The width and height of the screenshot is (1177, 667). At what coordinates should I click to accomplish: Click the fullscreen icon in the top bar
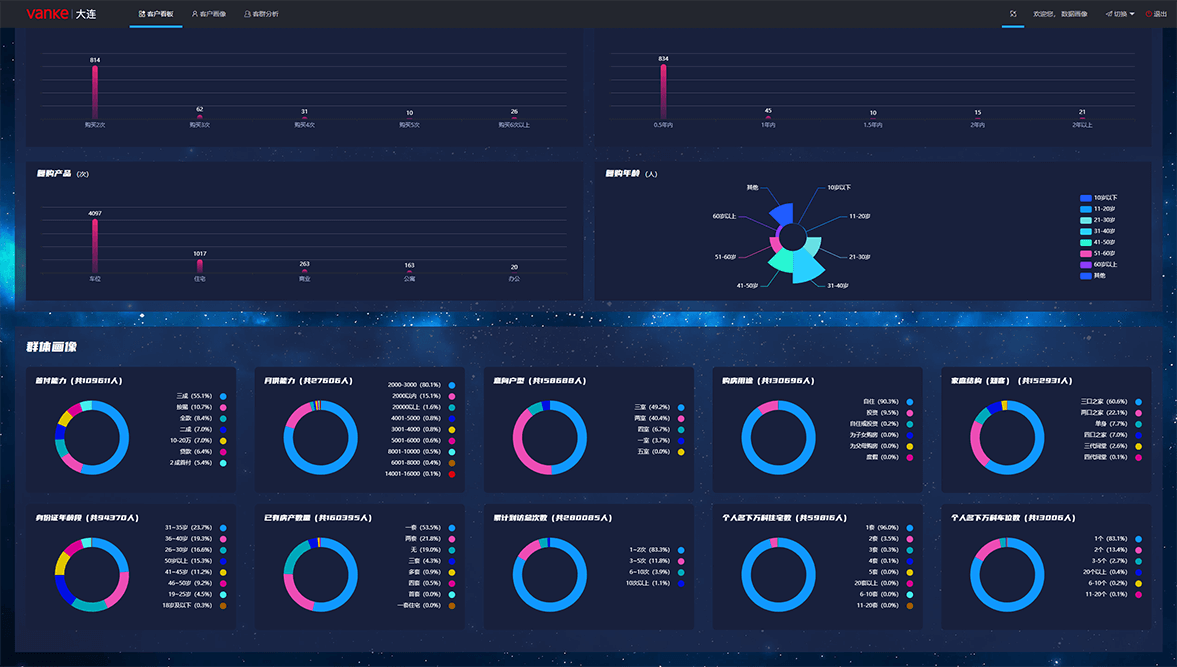[1013, 14]
